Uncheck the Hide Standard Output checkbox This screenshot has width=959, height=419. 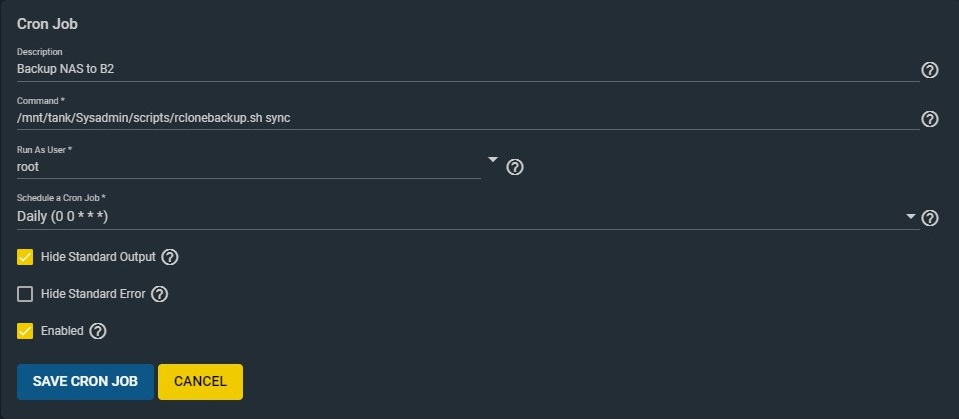pos(25,257)
